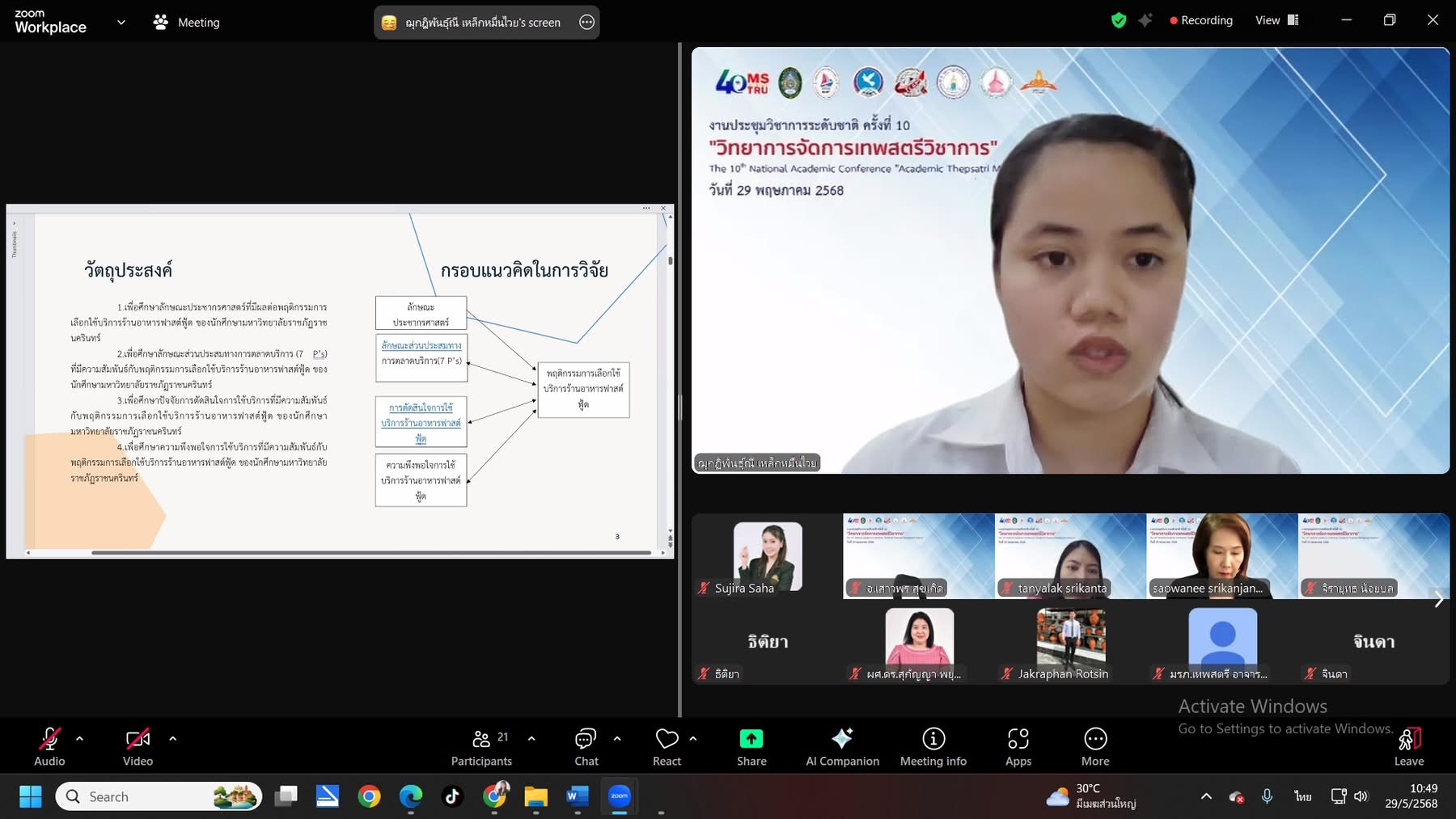This screenshot has width=1456, height=819.
Task: Open the More options menu
Action: point(1094,747)
